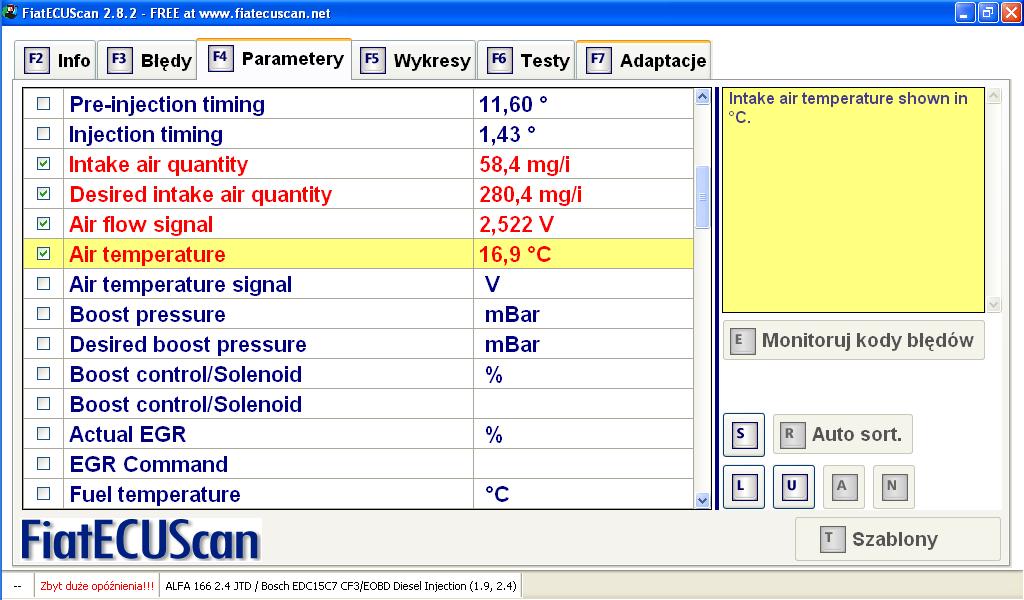Select the Injection timing row label

[146, 134]
